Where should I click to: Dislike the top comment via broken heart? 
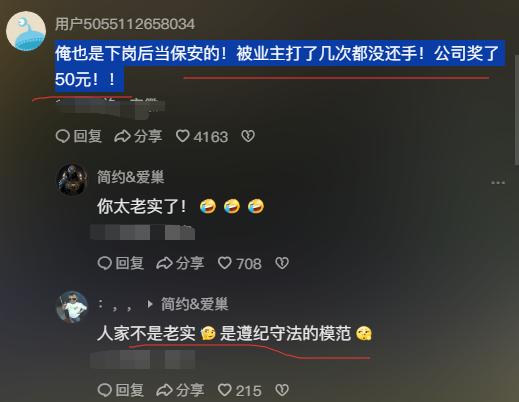(x=248, y=136)
